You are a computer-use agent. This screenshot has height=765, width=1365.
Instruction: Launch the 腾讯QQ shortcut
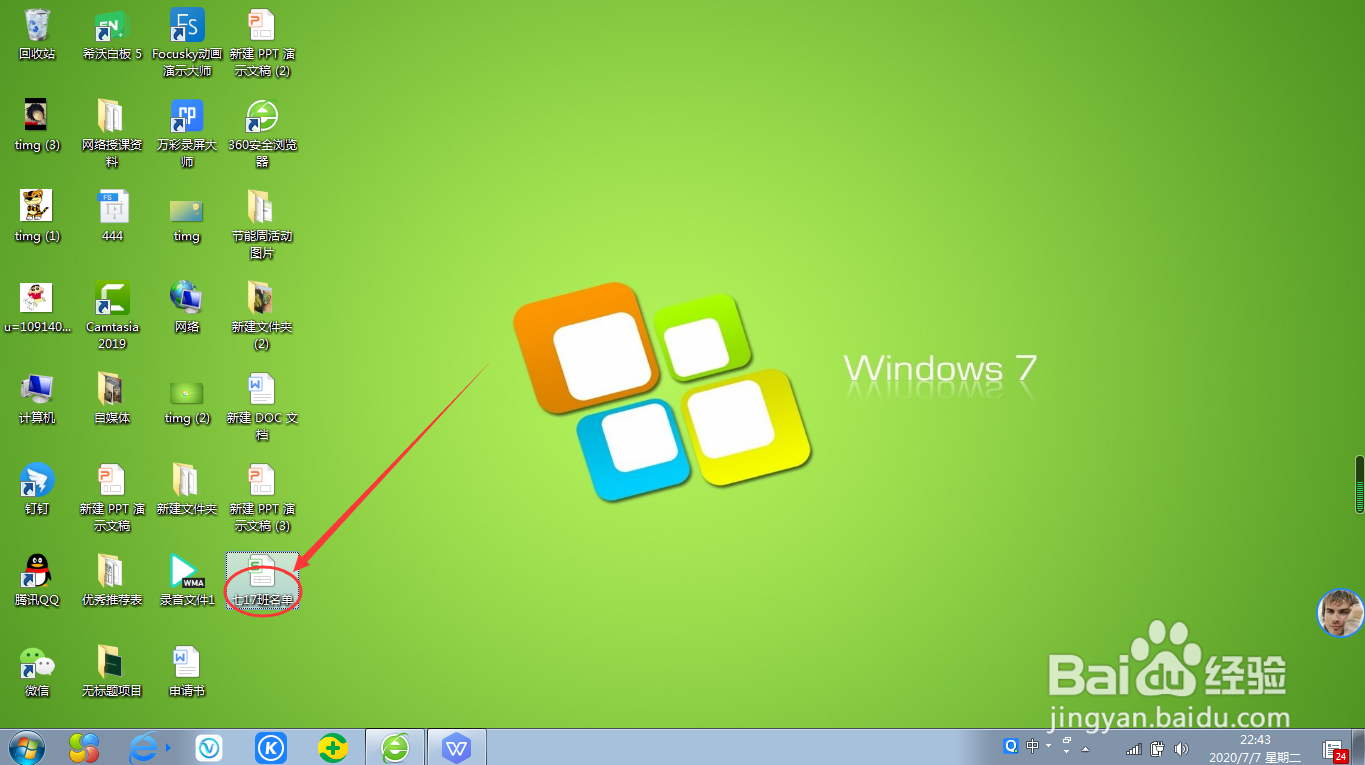coord(37,580)
